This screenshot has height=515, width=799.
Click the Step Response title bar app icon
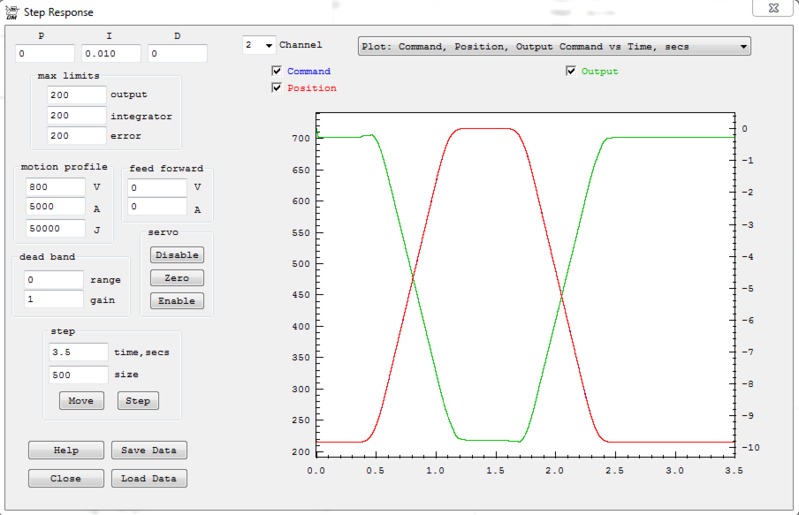[x=11, y=9]
